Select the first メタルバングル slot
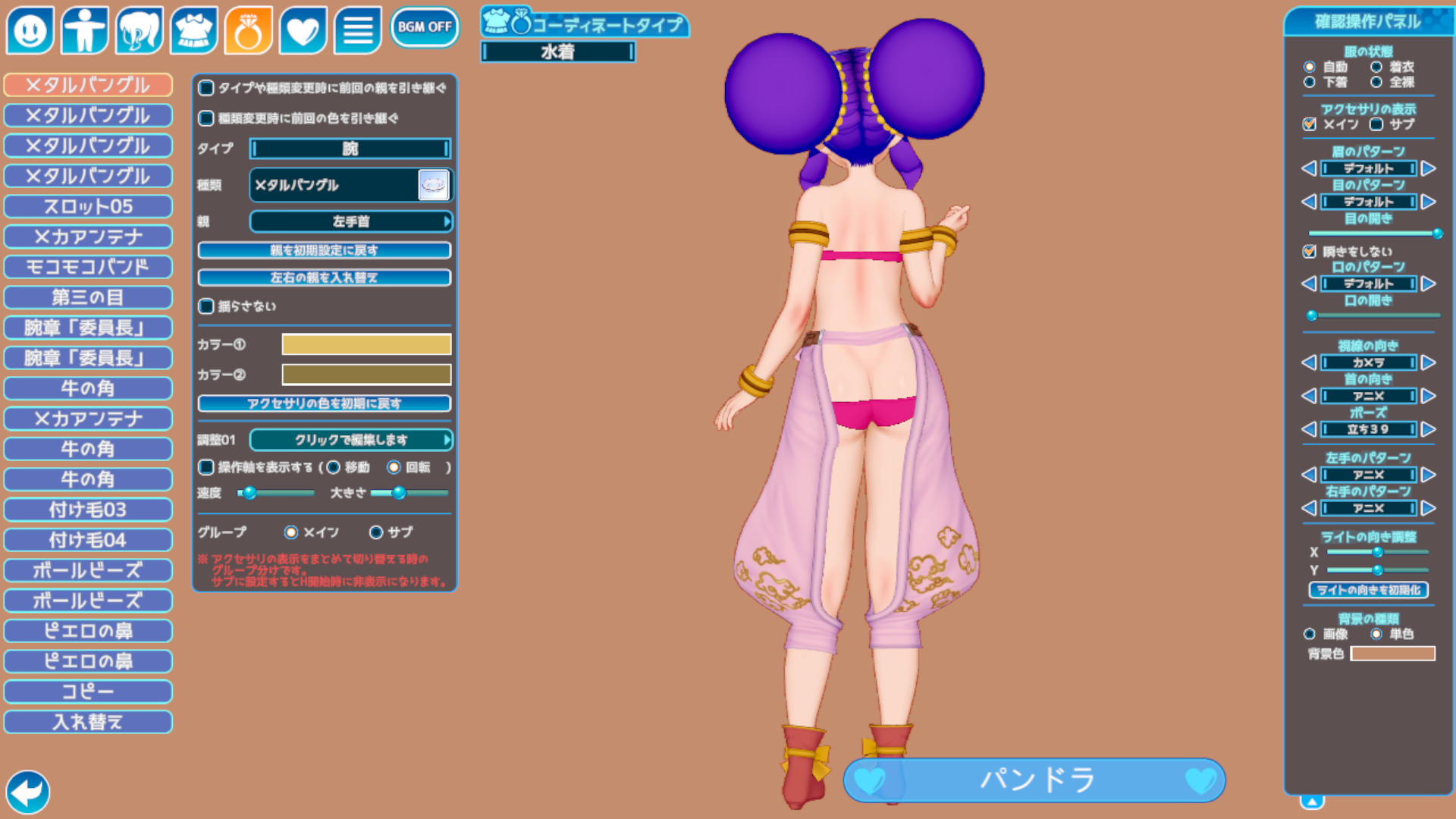 (x=88, y=85)
